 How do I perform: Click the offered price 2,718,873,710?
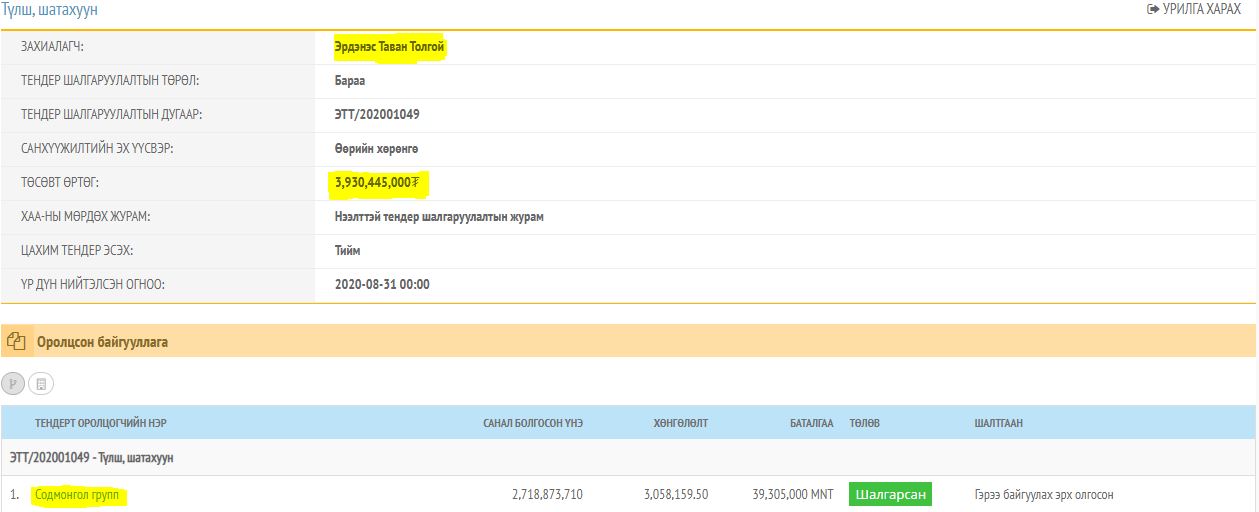pyautogui.click(x=547, y=495)
